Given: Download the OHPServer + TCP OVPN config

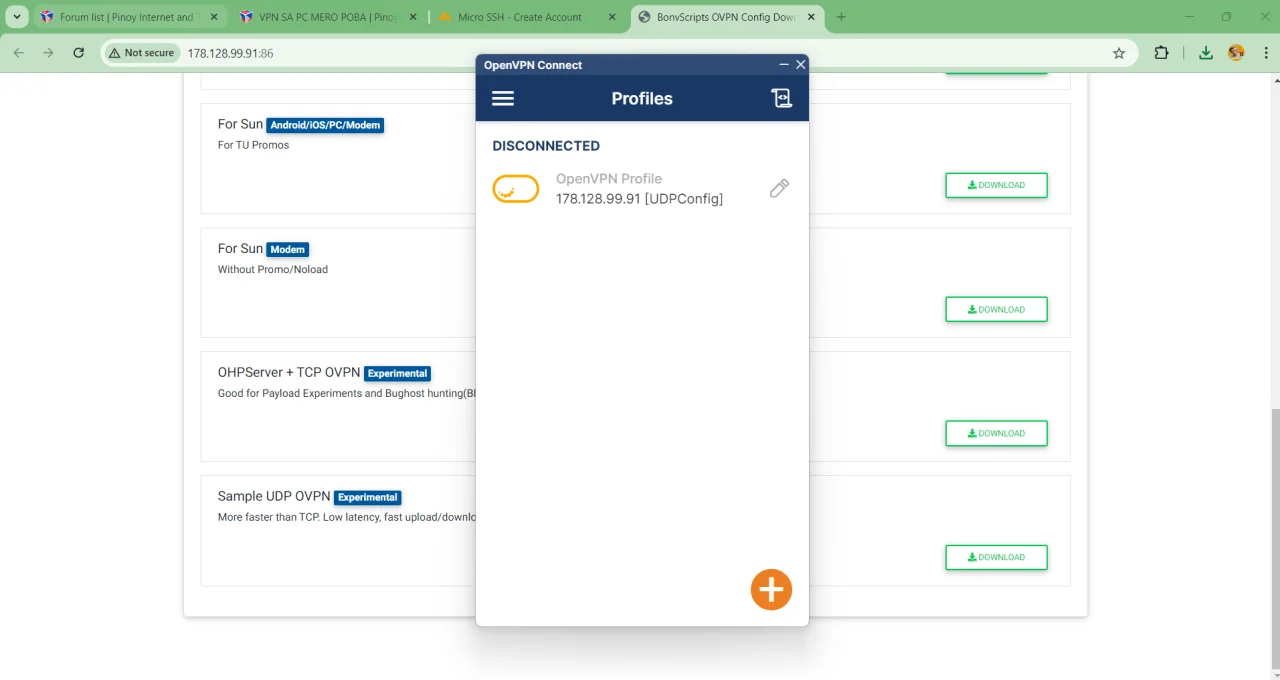Looking at the screenshot, I should coord(996,433).
